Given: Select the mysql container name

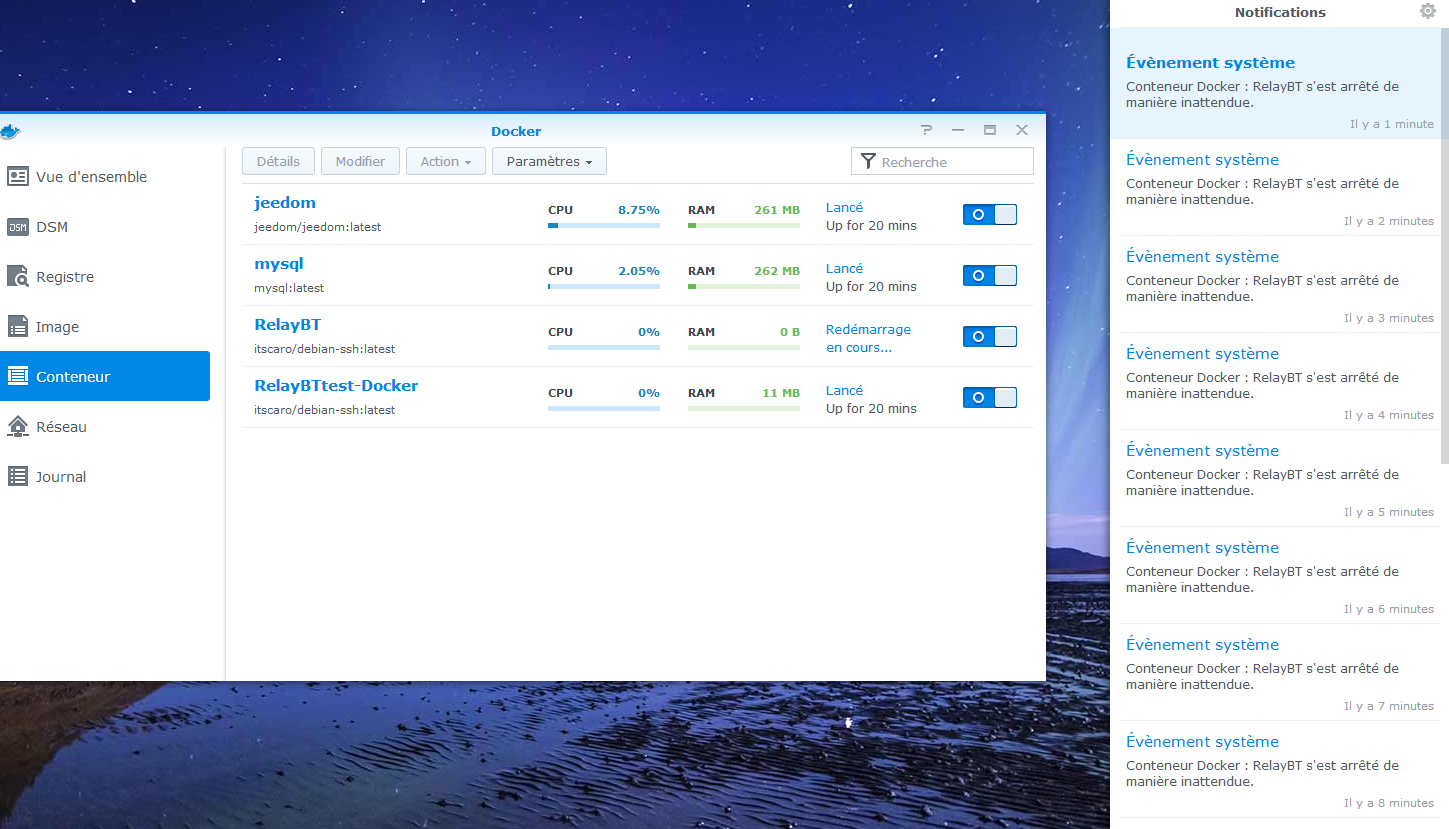Looking at the screenshot, I should [279, 264].
